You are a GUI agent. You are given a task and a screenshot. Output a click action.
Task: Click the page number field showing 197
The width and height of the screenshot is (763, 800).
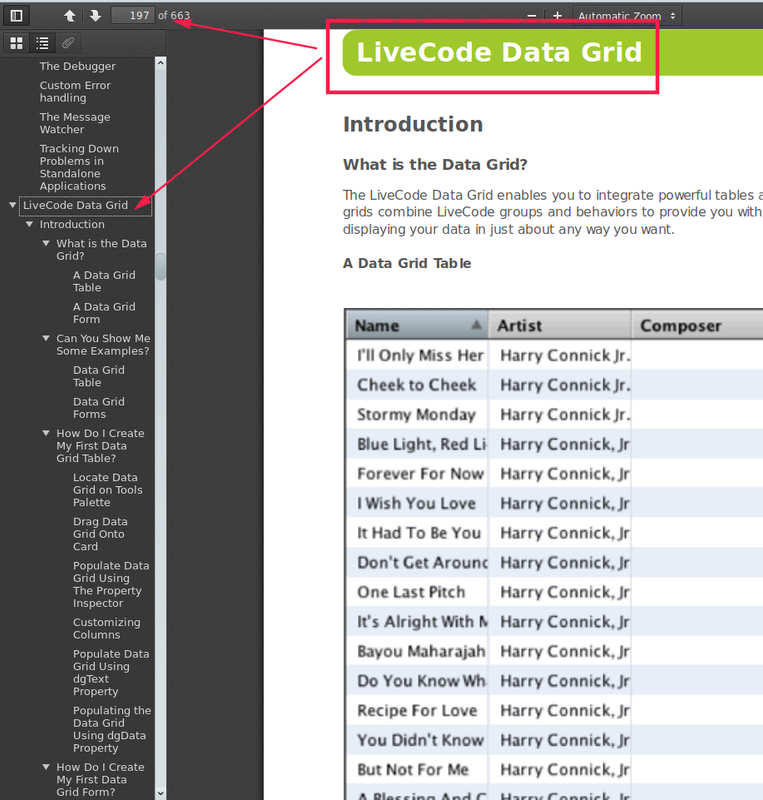(x=132, y=15)
